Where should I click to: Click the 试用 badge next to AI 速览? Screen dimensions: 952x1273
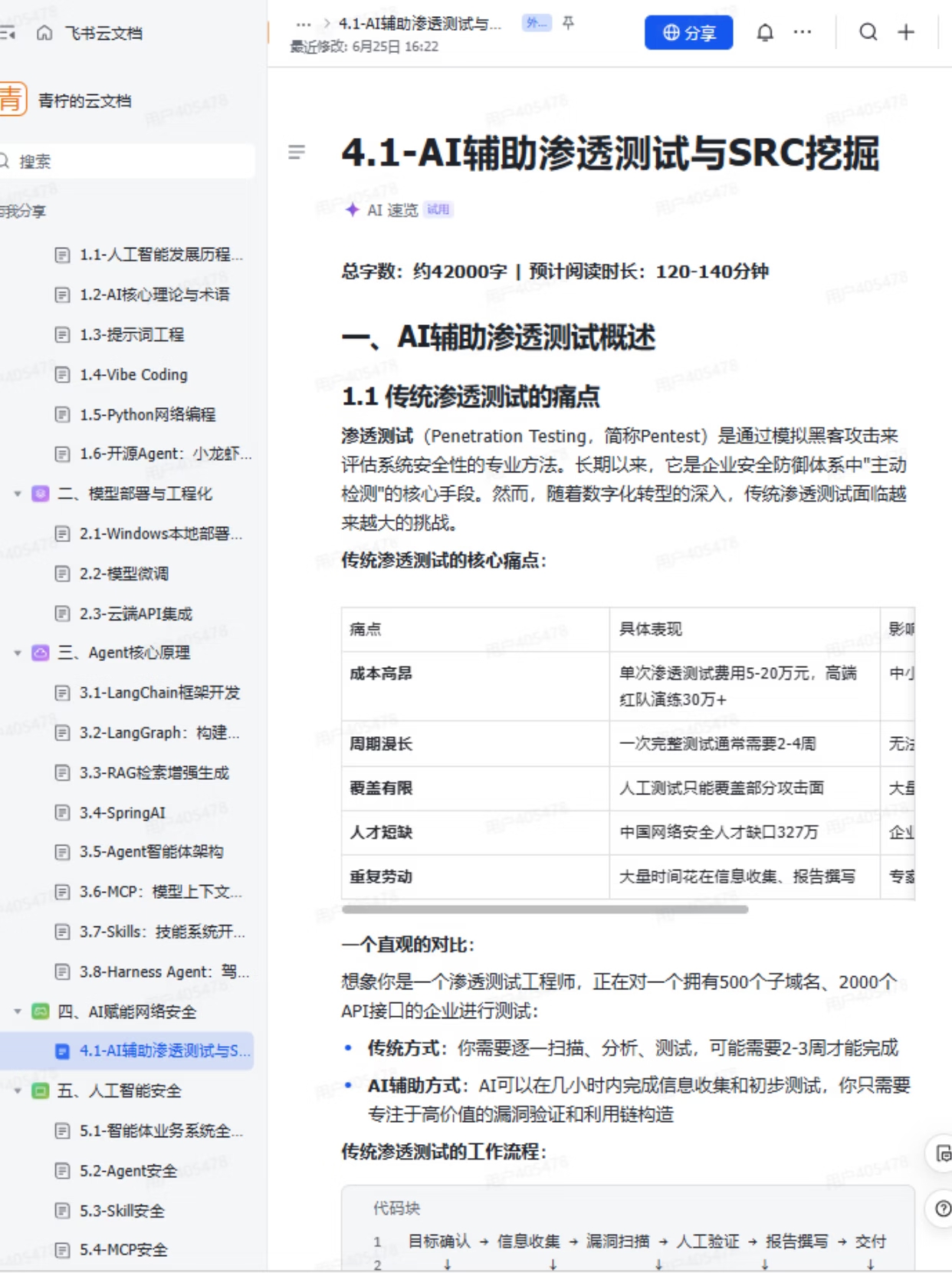(x=438, y=209)
